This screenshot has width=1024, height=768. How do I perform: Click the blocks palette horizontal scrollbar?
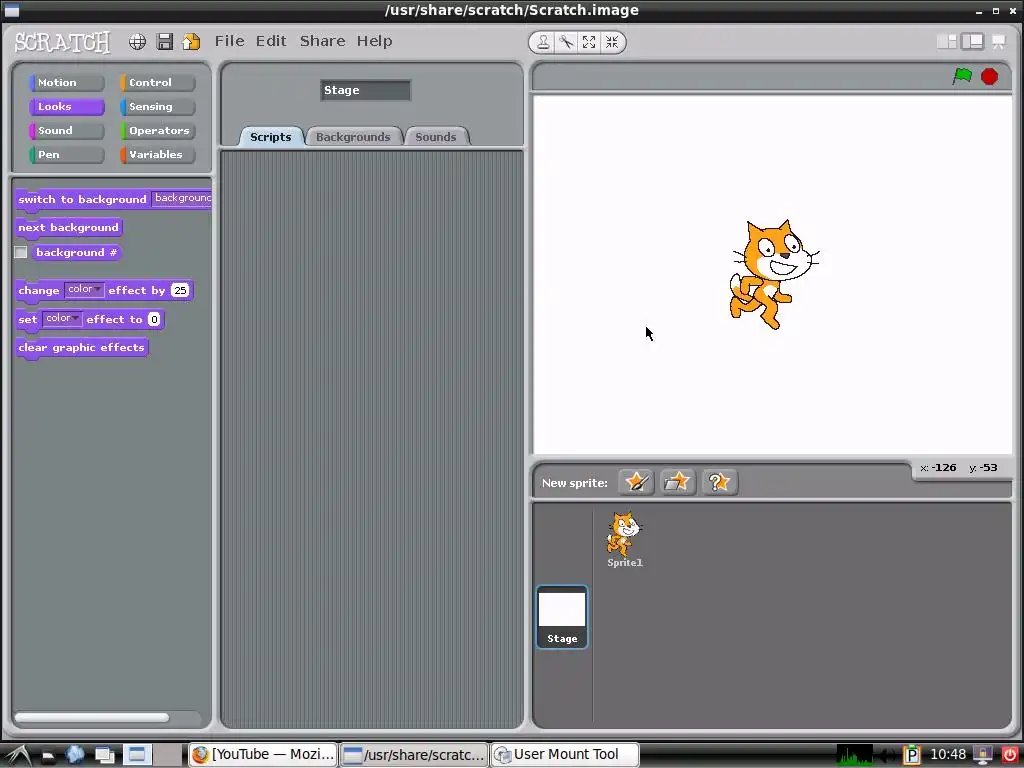(91, 718)
